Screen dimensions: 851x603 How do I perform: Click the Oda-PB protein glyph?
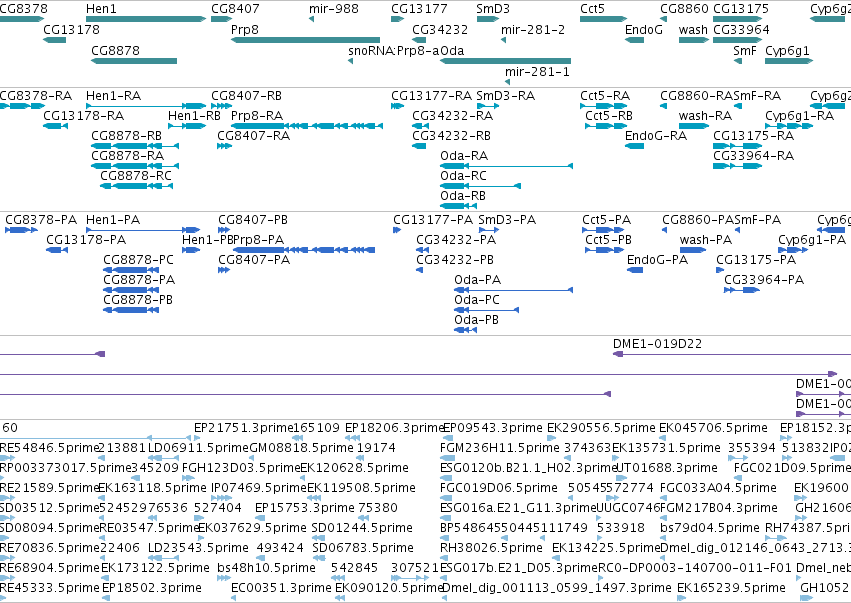point(466,331)
